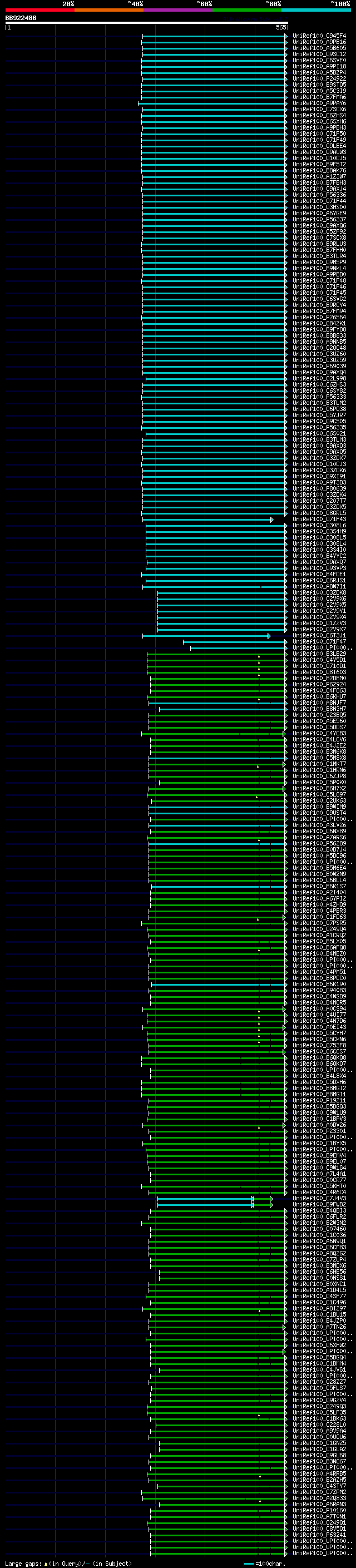This screenshot has height=1568, width=356.
Task: Click label UniRef100_C7J4V3
Action: point(319,1198)
